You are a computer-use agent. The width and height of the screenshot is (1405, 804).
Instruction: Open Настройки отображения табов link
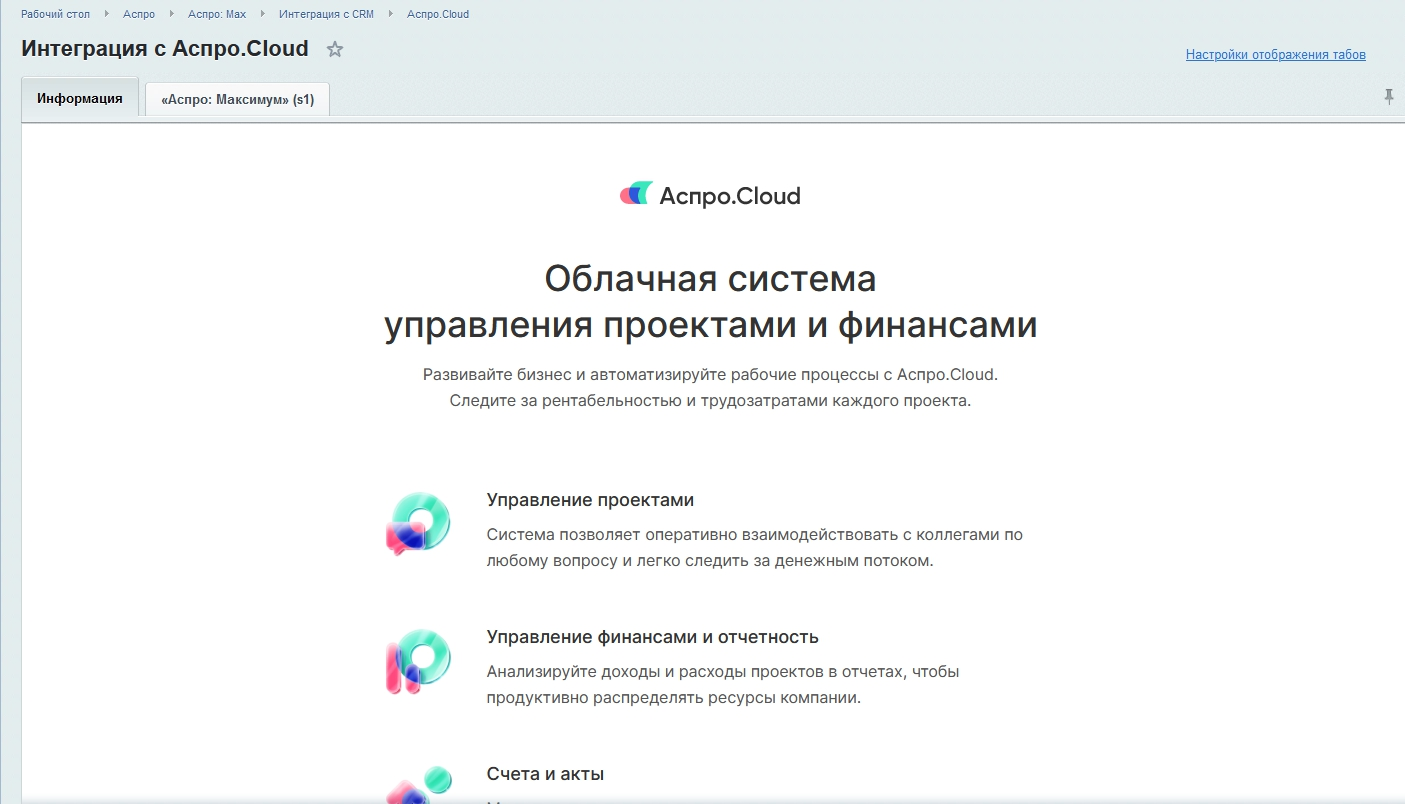pos(1275,55)
